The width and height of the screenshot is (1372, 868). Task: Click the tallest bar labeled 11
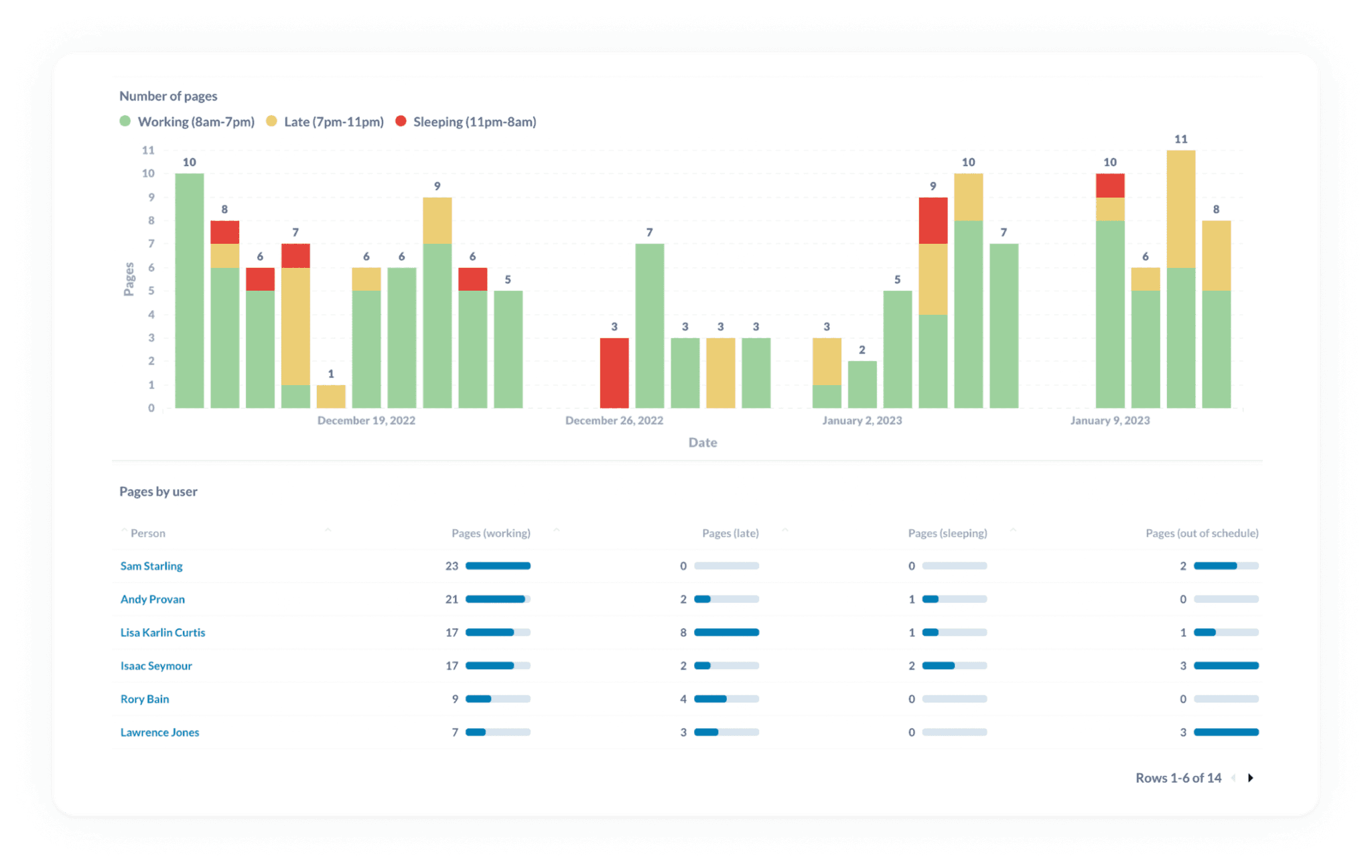tap(1180, 278)
